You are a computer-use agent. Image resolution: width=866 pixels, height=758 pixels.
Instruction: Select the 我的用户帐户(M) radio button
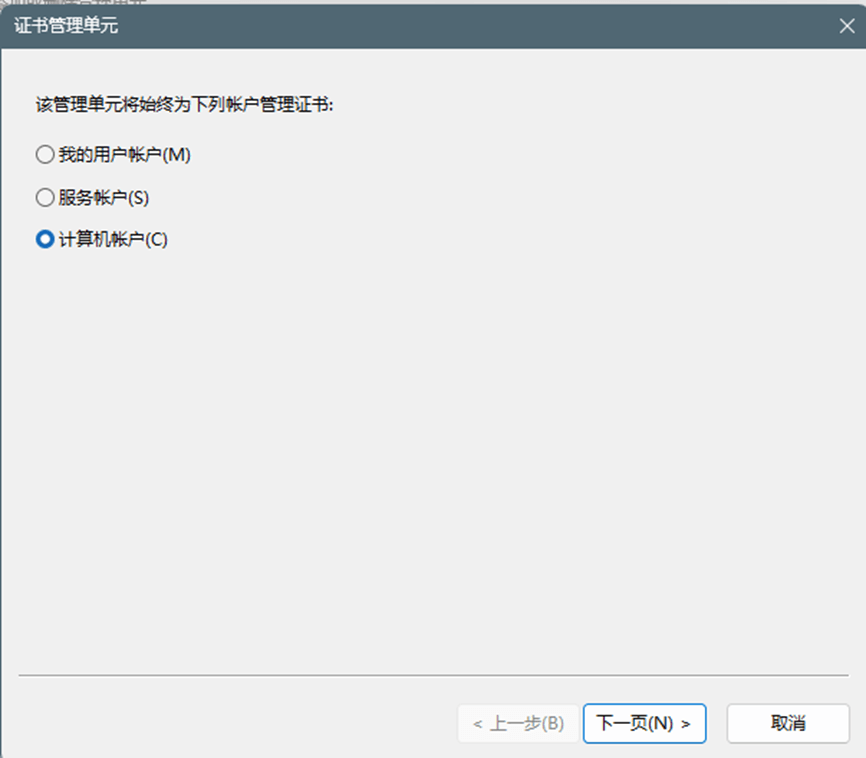tap(113, 155)
